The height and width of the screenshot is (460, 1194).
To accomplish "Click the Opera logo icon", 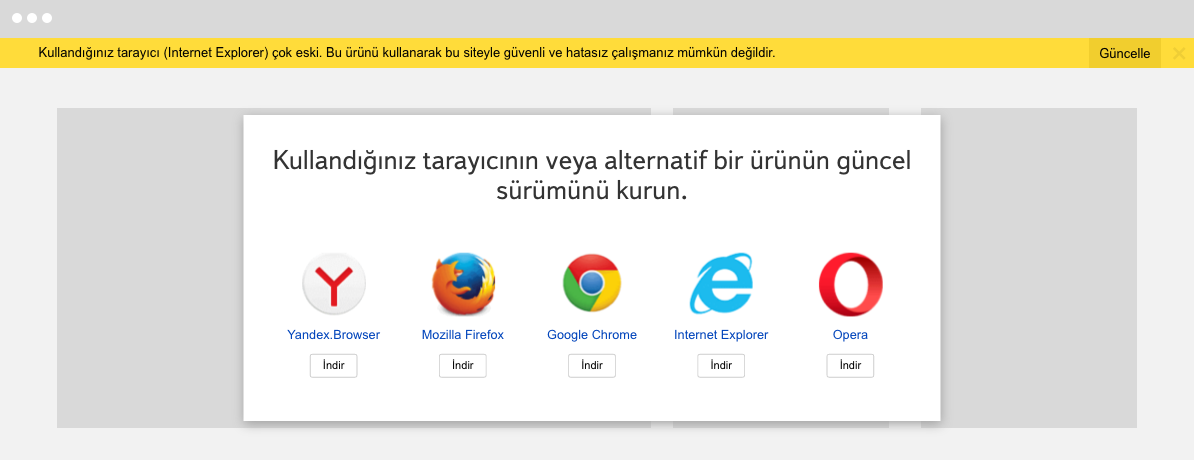I will [x=851, y=284].
